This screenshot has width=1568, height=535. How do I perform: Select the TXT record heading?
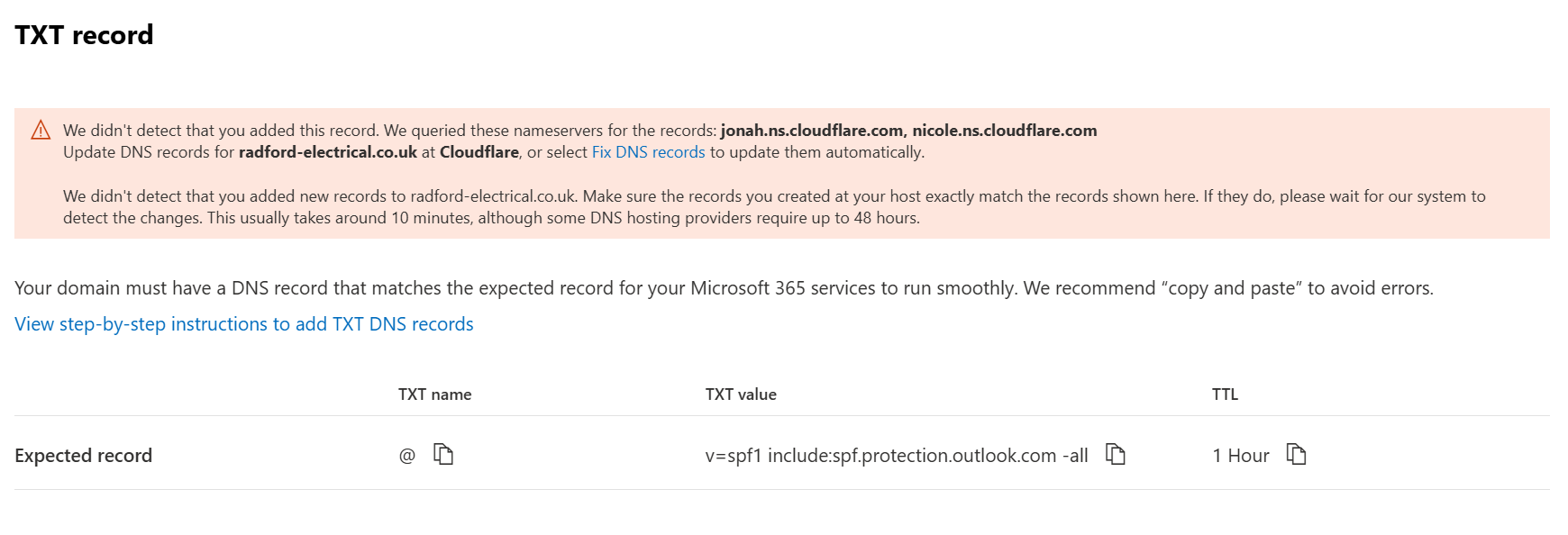pyautogui.click(x=84, y=35)
